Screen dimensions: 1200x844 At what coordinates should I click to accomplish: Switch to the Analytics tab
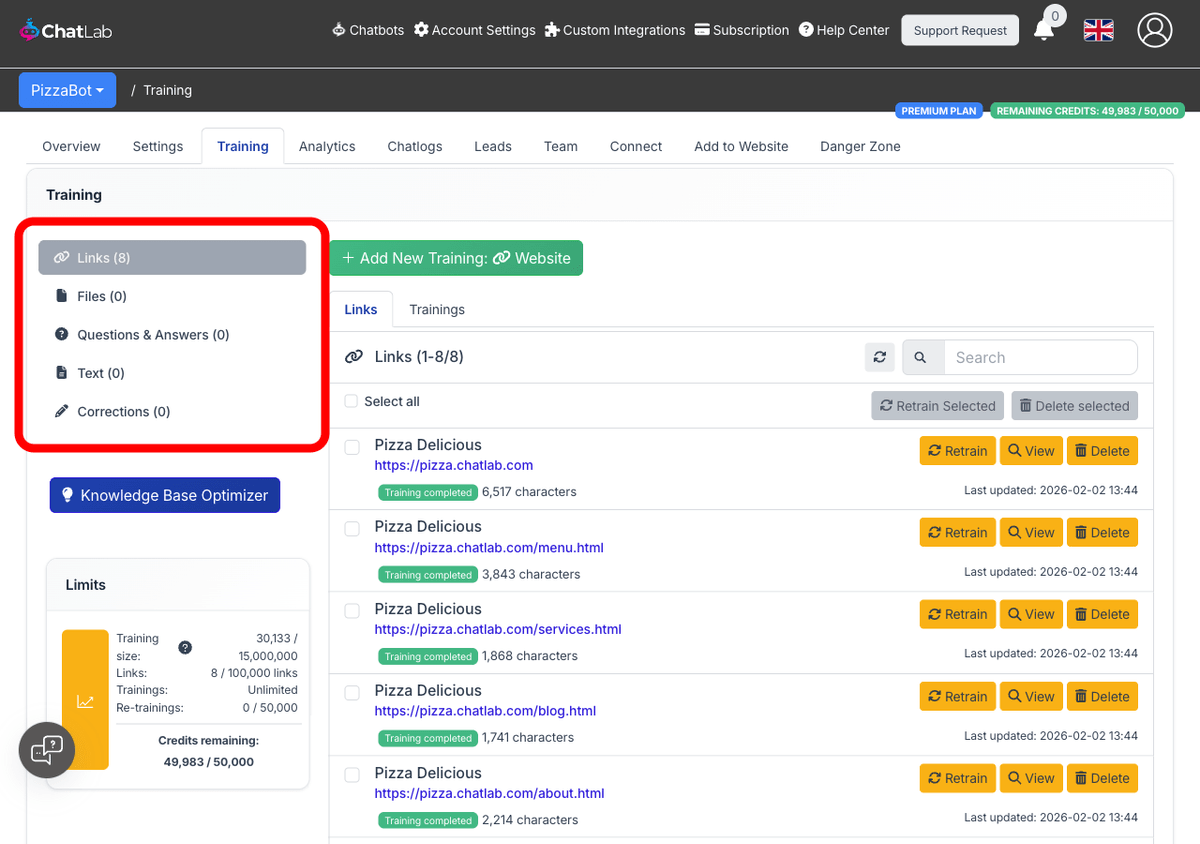[x=327, y=146]
